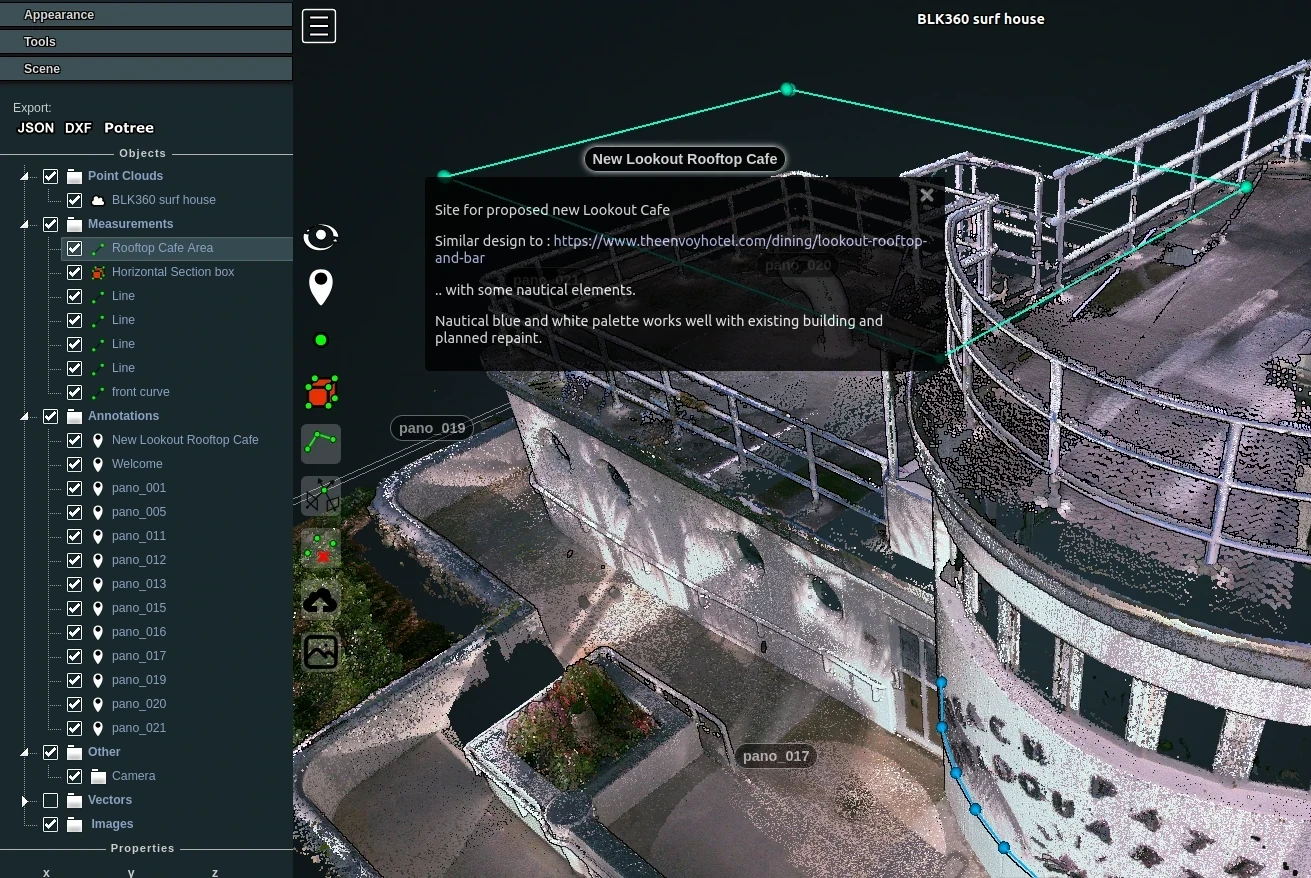Click the pano_019 annotation label in viewer
1311x878 pixels.
432,428
